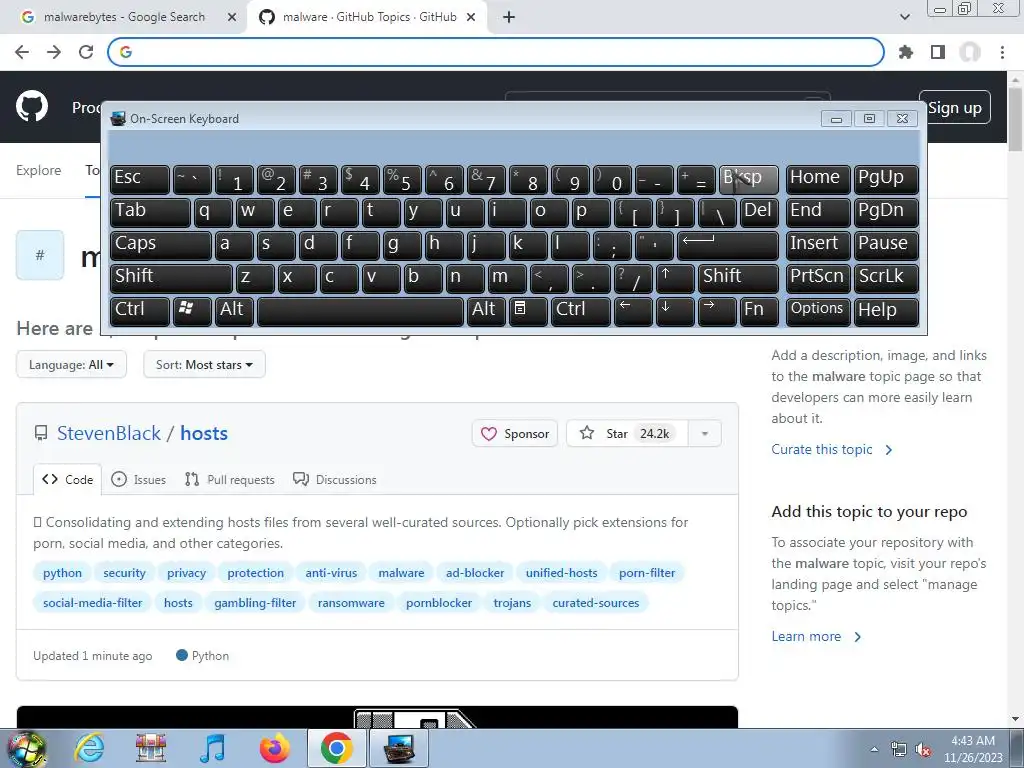Click the Chrome taskbar icon
Image resolution: width=1024 pixels, height=768 pixels.
336,748
